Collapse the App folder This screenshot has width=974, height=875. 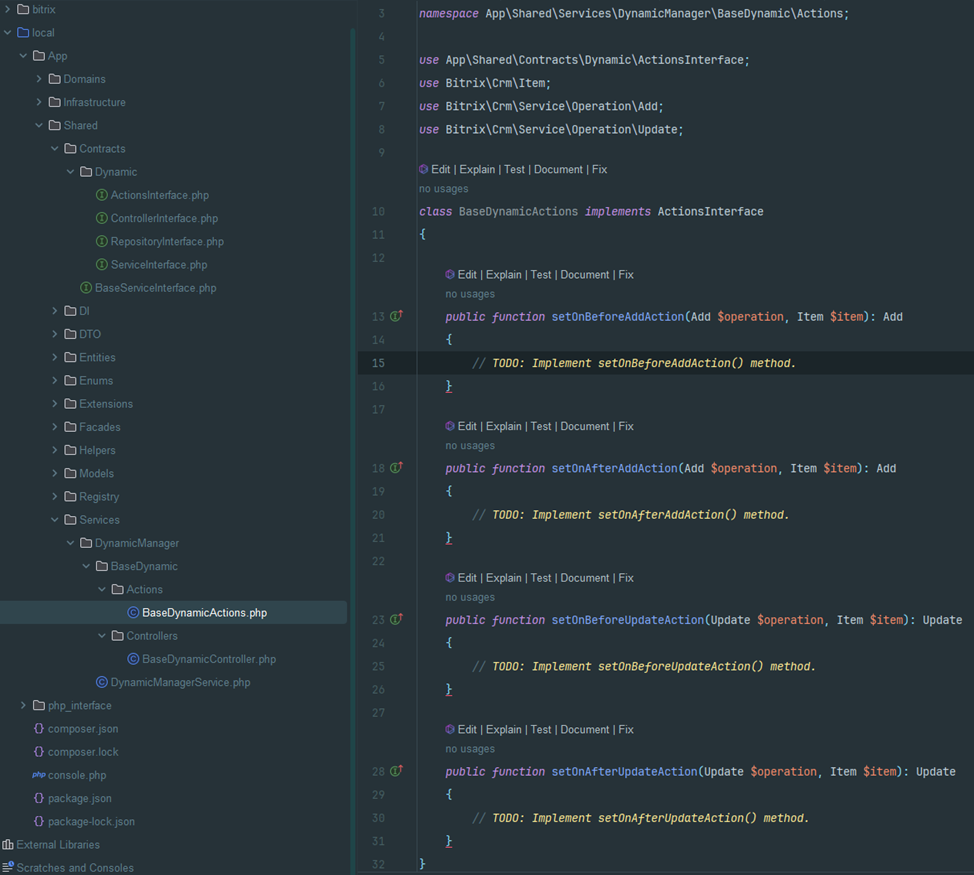(23, 55)
